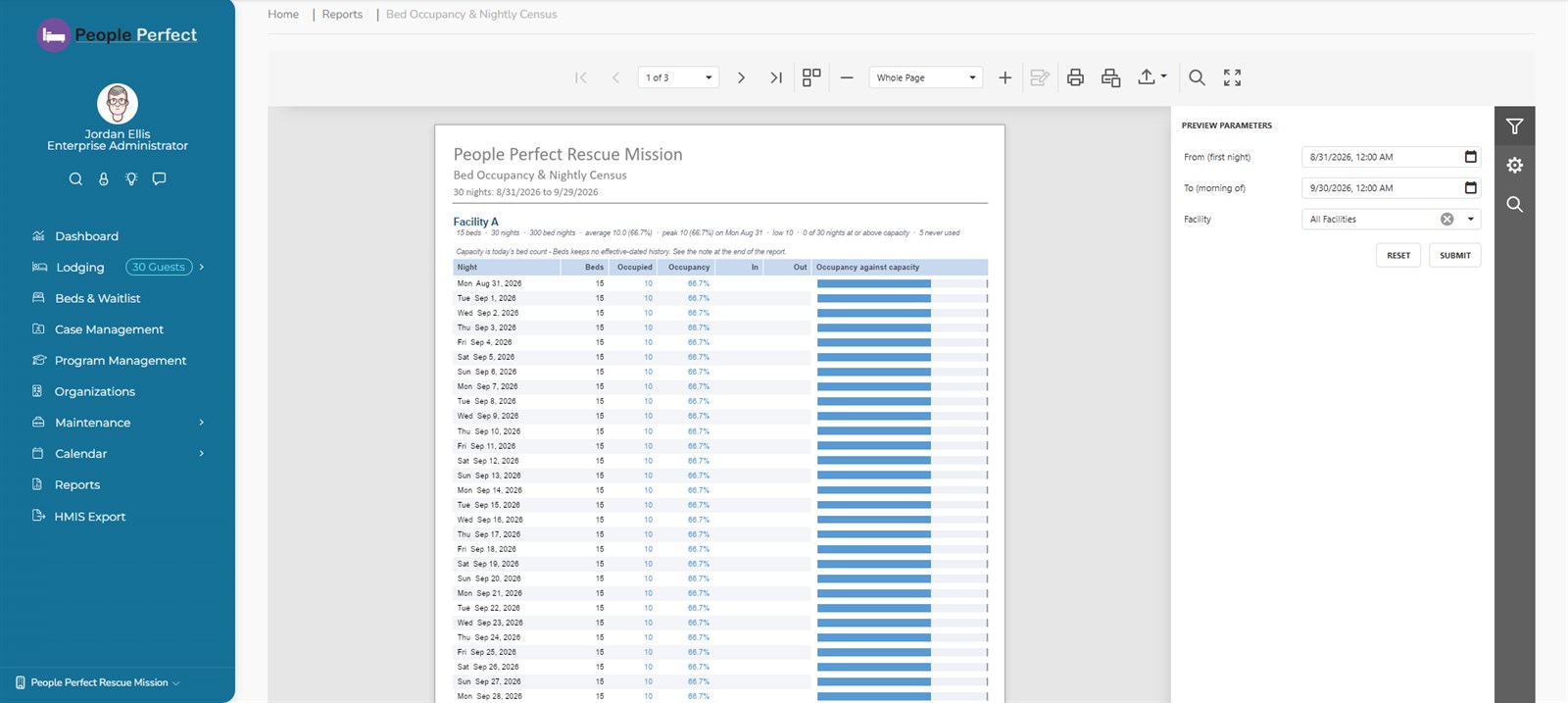
Task: Open calendar for From date
Action: click(x=1470, y=157)
